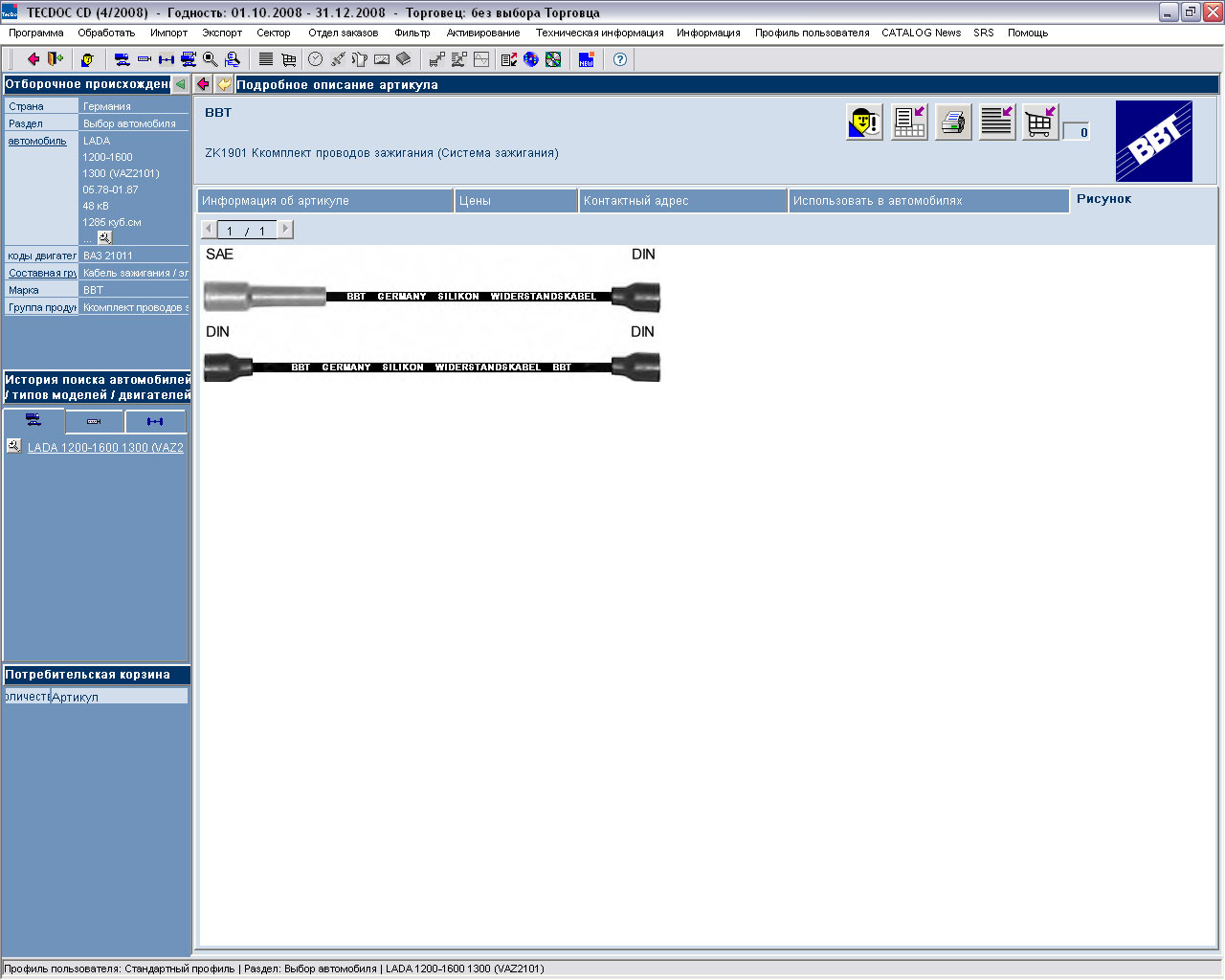This screenshot has width=1225, height=980.
Task: Click the 'автомобиль' link in left panel
Action: click(x=37, y=141)
